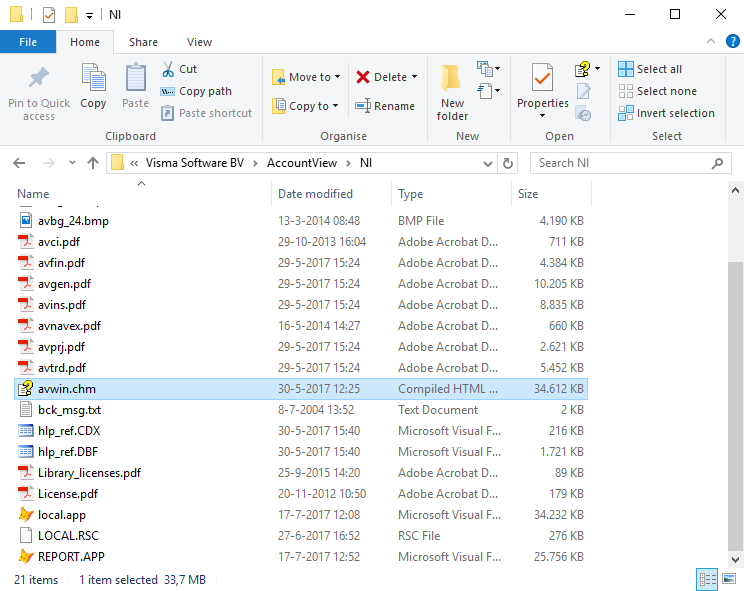744x591 pixels.
Task: Select the bck_msg.txt file
Action: click(x=301, y=410)
